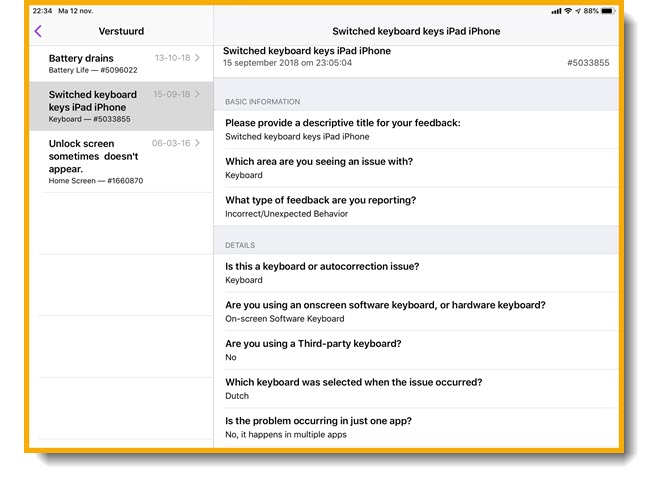The image size is (649, 478).
Task: Tap 'Are you using a Third-party keyboard?' question
Action: pos(313,343)
